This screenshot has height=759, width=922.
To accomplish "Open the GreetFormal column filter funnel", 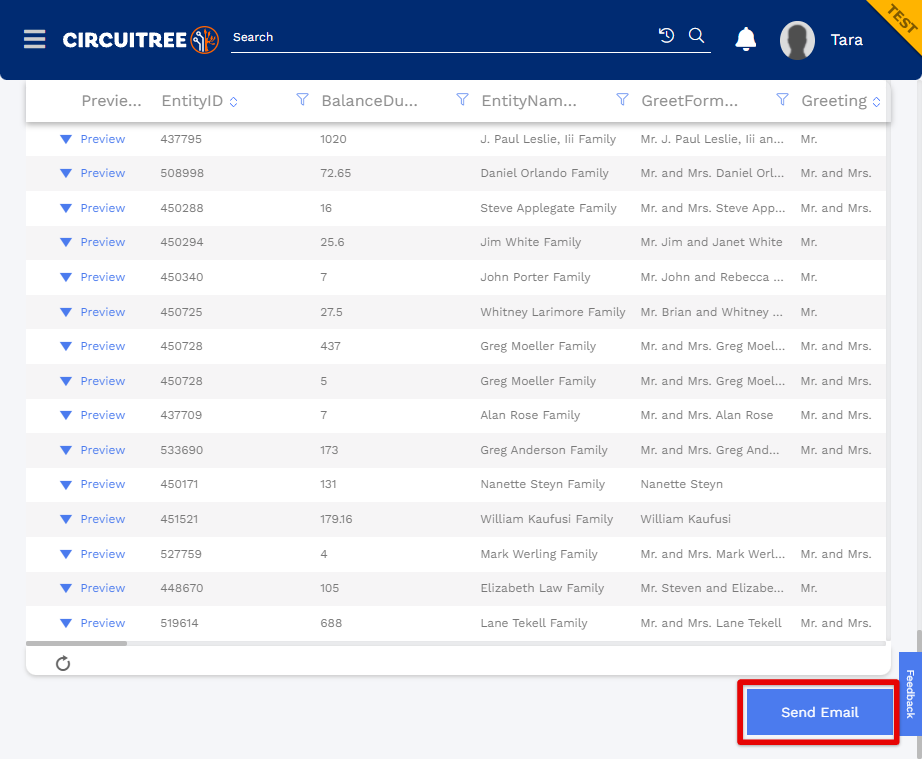I will coord(782,99).
